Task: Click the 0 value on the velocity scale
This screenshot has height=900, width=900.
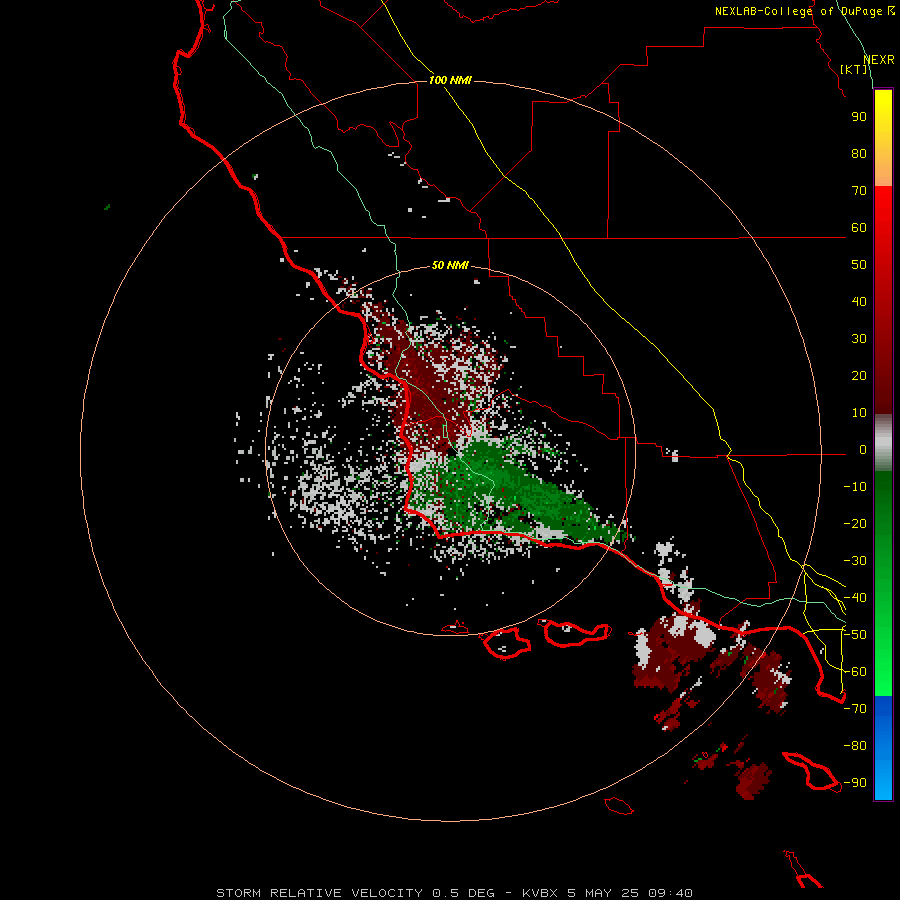Action: point(863,449)
